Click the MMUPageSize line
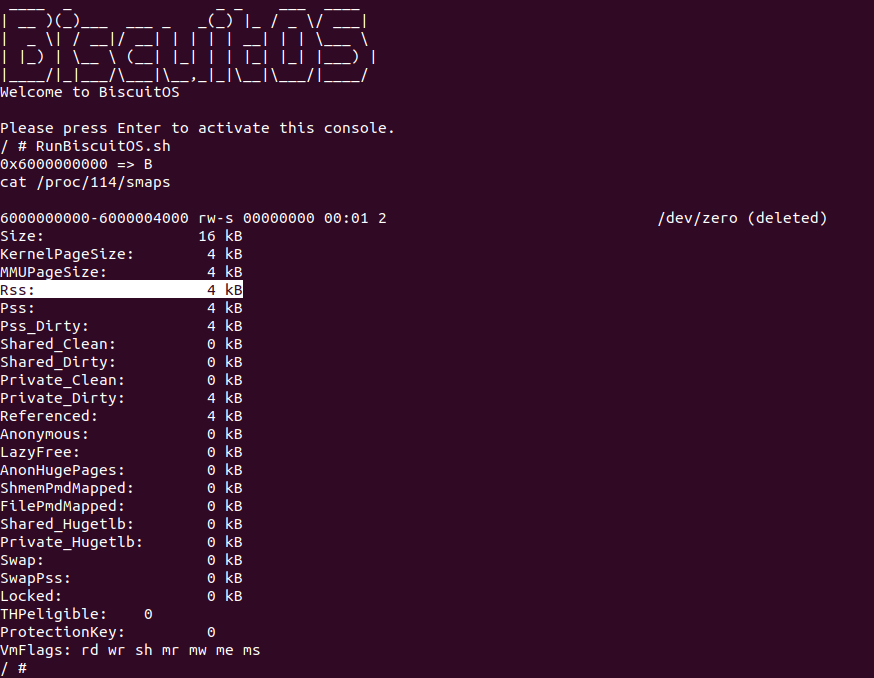 [121, 272]
